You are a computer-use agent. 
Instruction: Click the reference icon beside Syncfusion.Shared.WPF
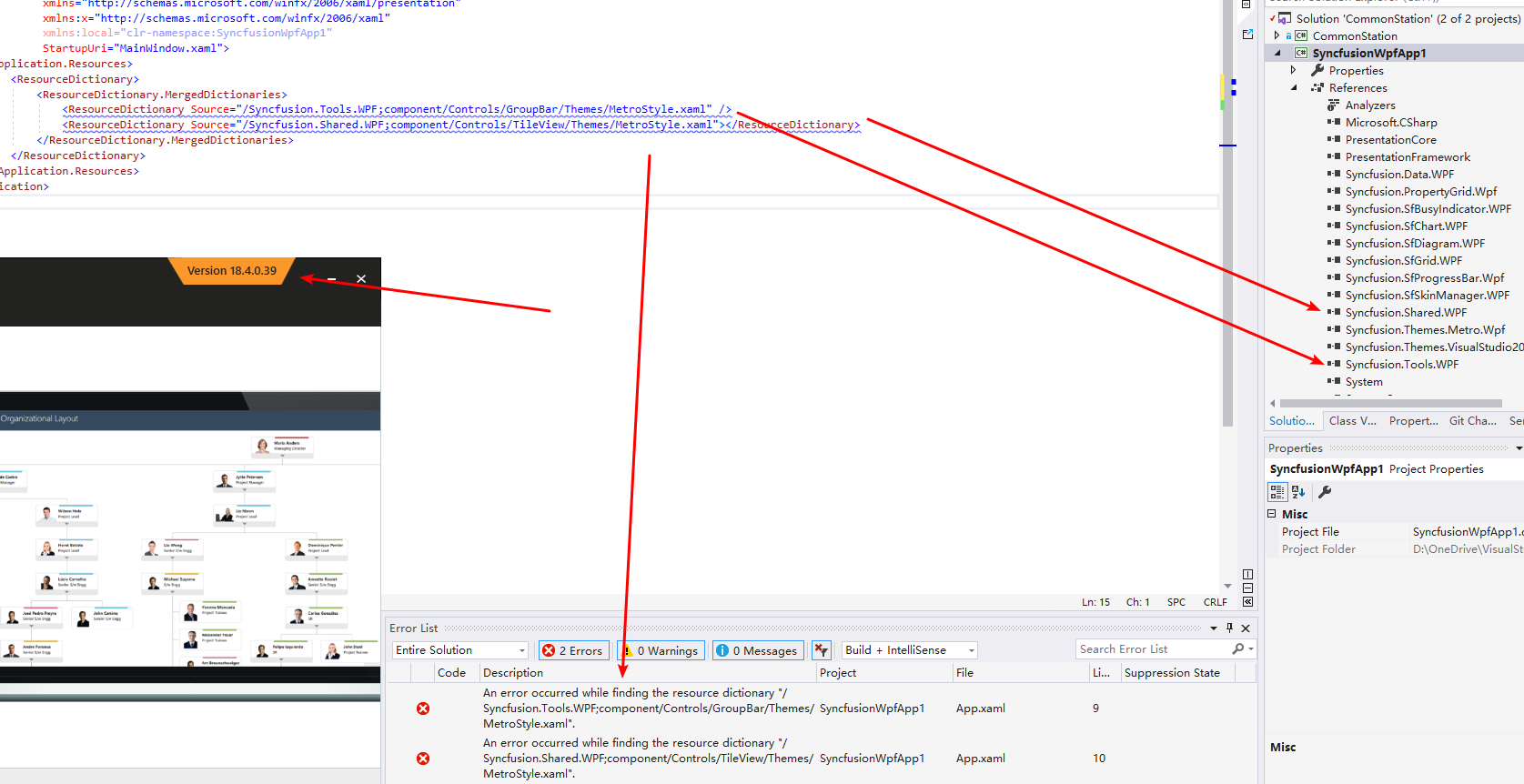(x=1334, y=312)
